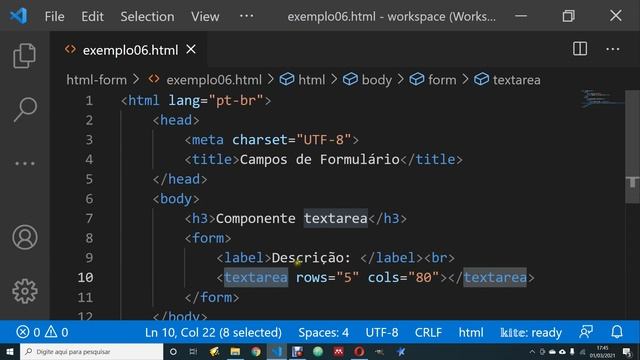
Task: Click kite: ready status item
Action: 531,332
